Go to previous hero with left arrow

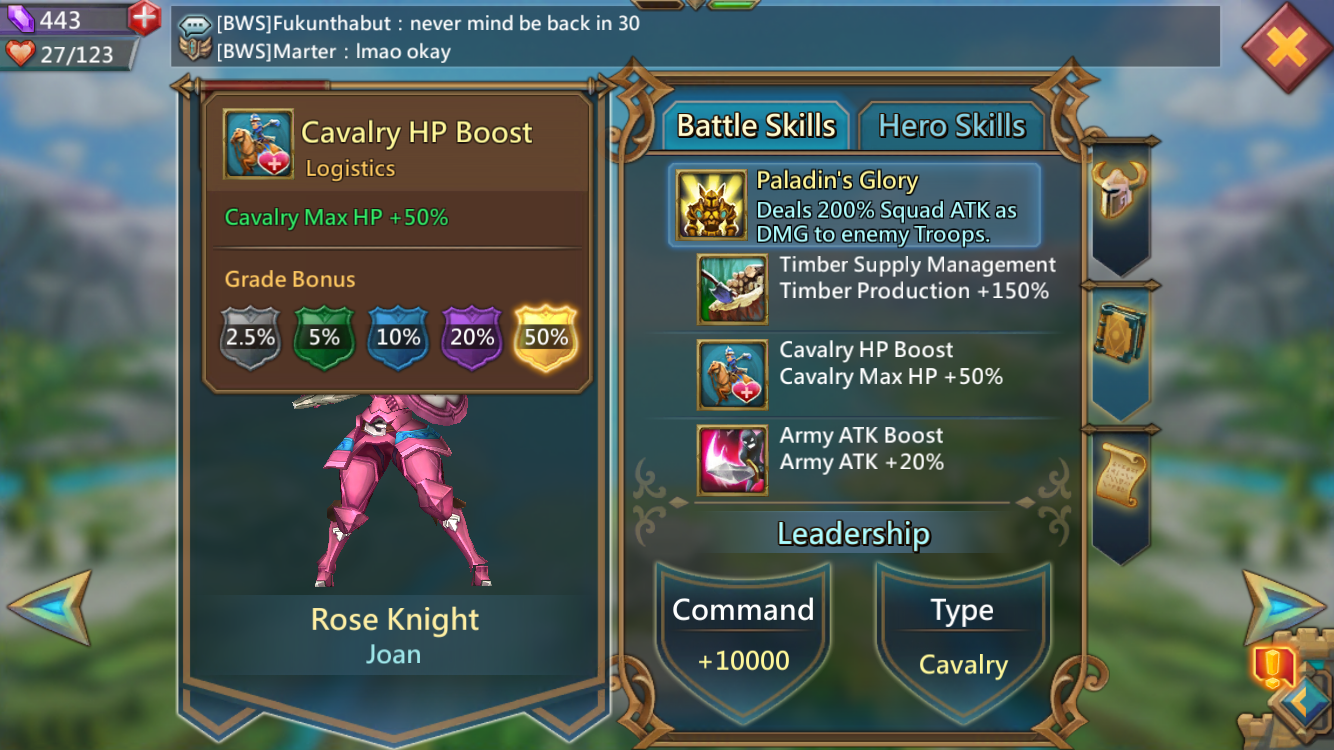point(50,607)
